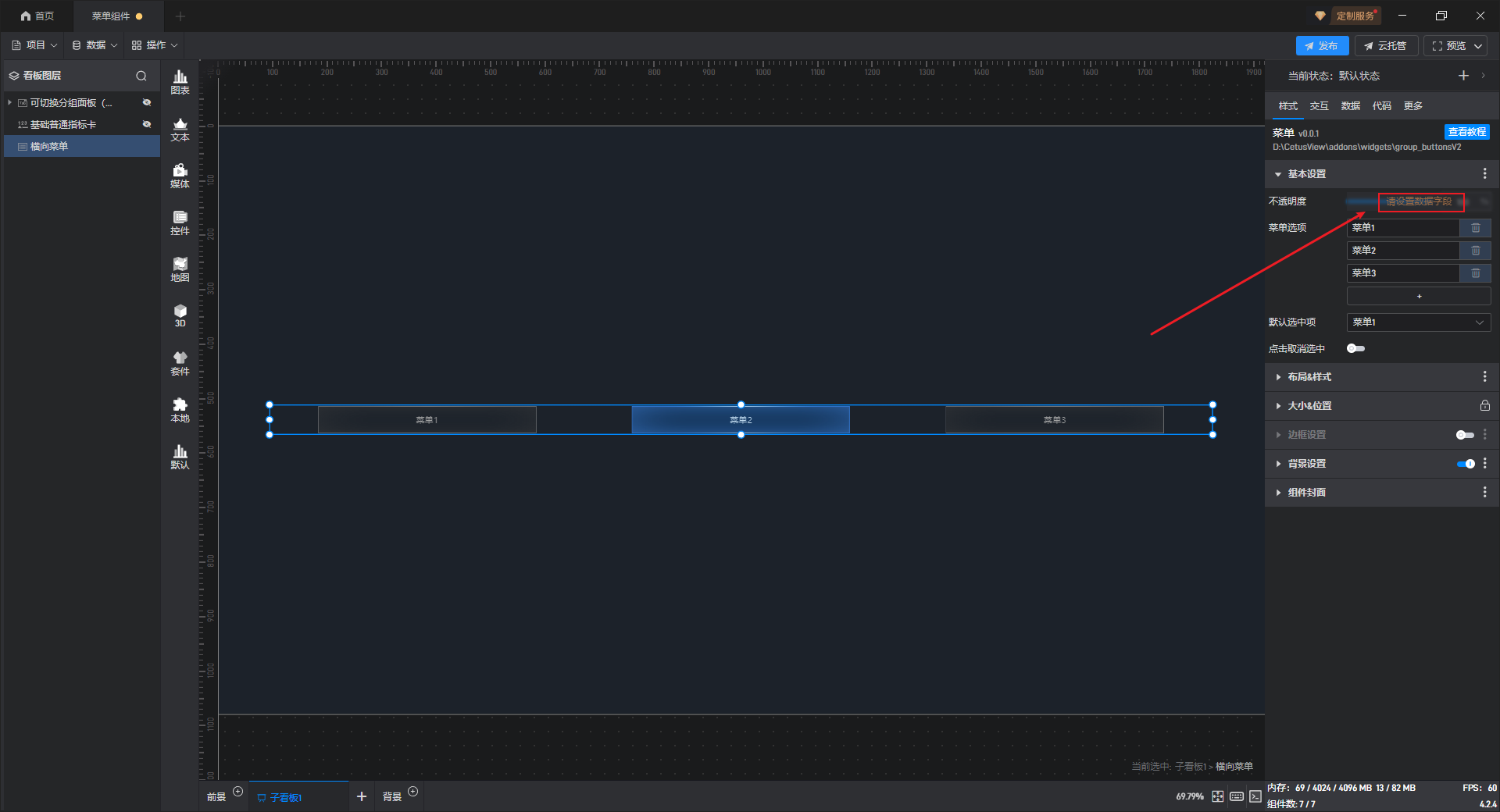This screenshot has height=812, width=1500.
Task: Expand the 组件封面 section
Action: pyautogui.click(x=1278, y=493)
